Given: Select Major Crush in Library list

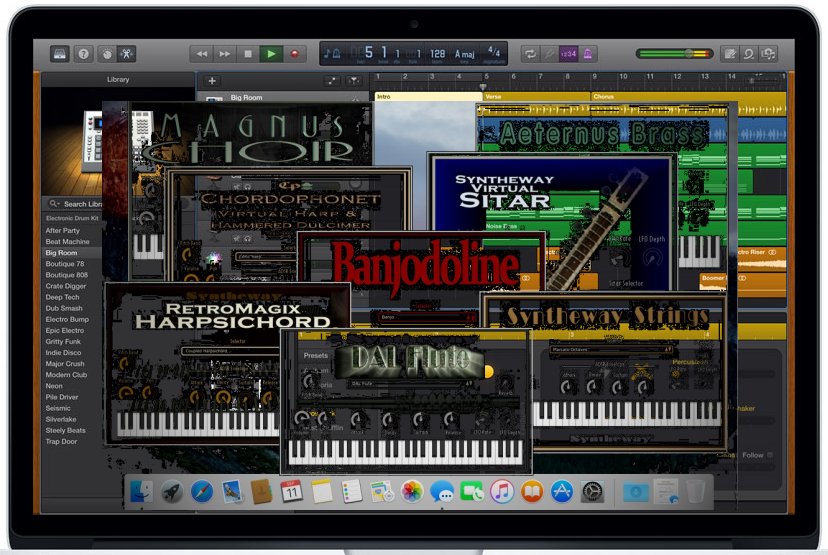Looking at the screenshot, I should [64, 364].
